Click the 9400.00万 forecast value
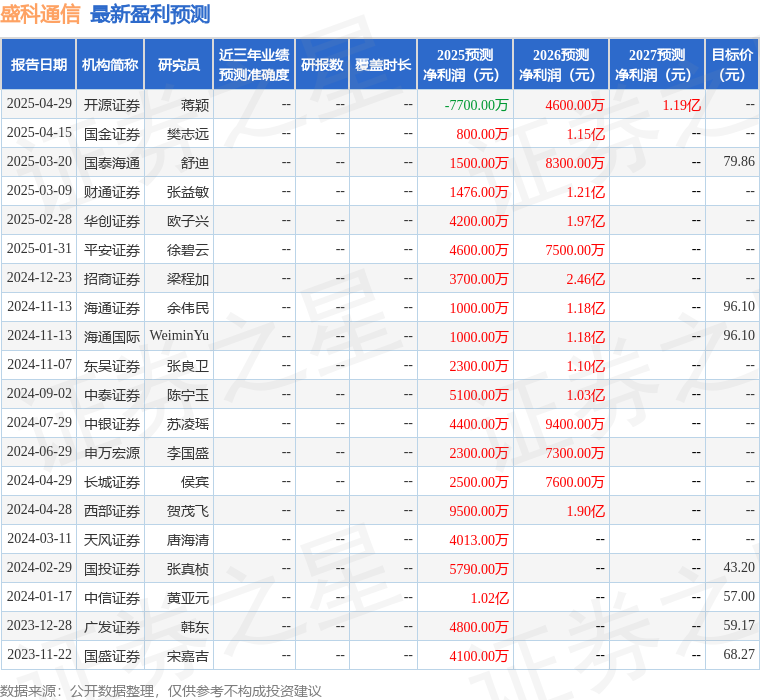The height and width of the screenshot is (700, 760). (x=575, y=424)
